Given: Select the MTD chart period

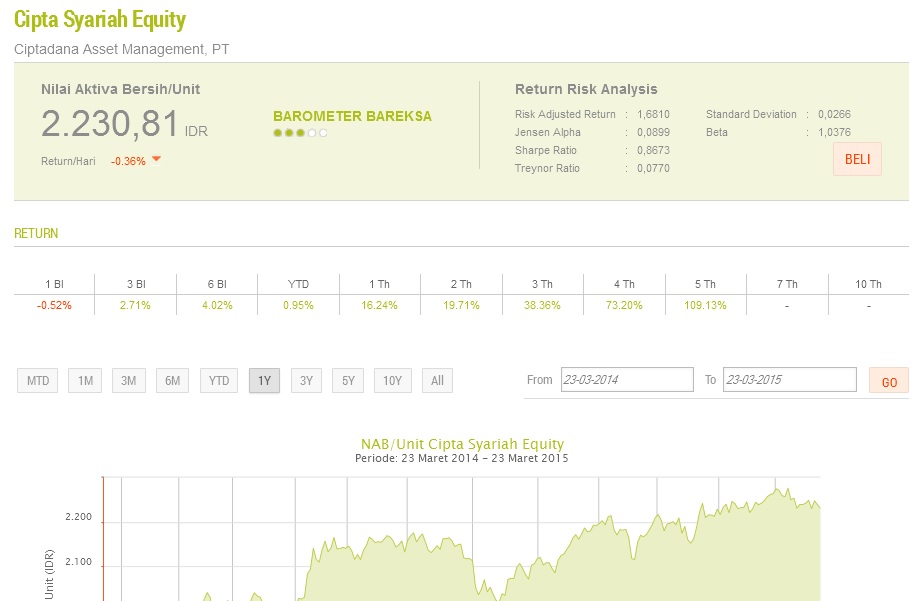Looking at the screenshot, I should pos(38,381).
